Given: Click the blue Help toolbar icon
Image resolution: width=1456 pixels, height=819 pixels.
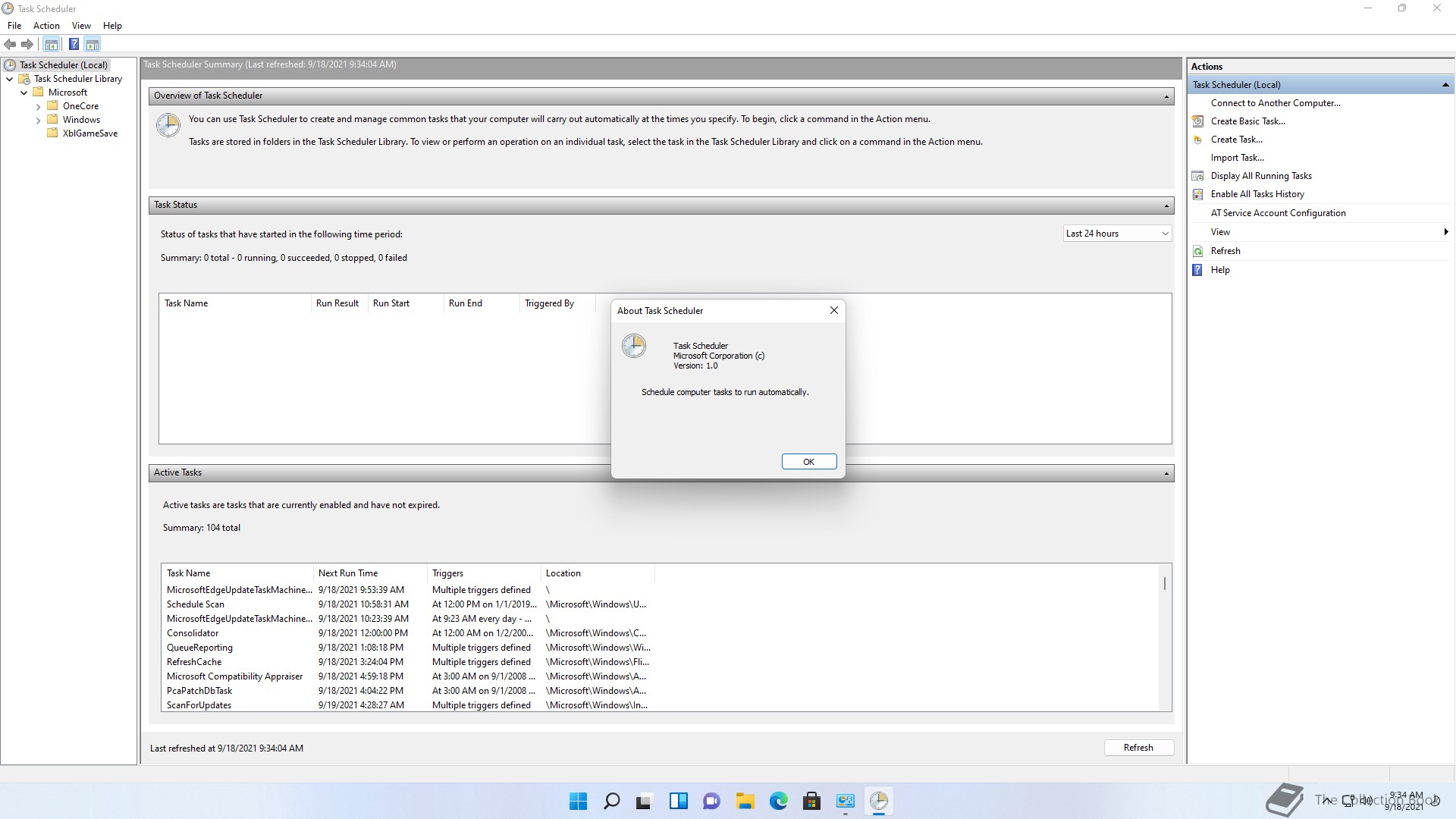Looking at the screenshot, I should [x=74, y=44].
